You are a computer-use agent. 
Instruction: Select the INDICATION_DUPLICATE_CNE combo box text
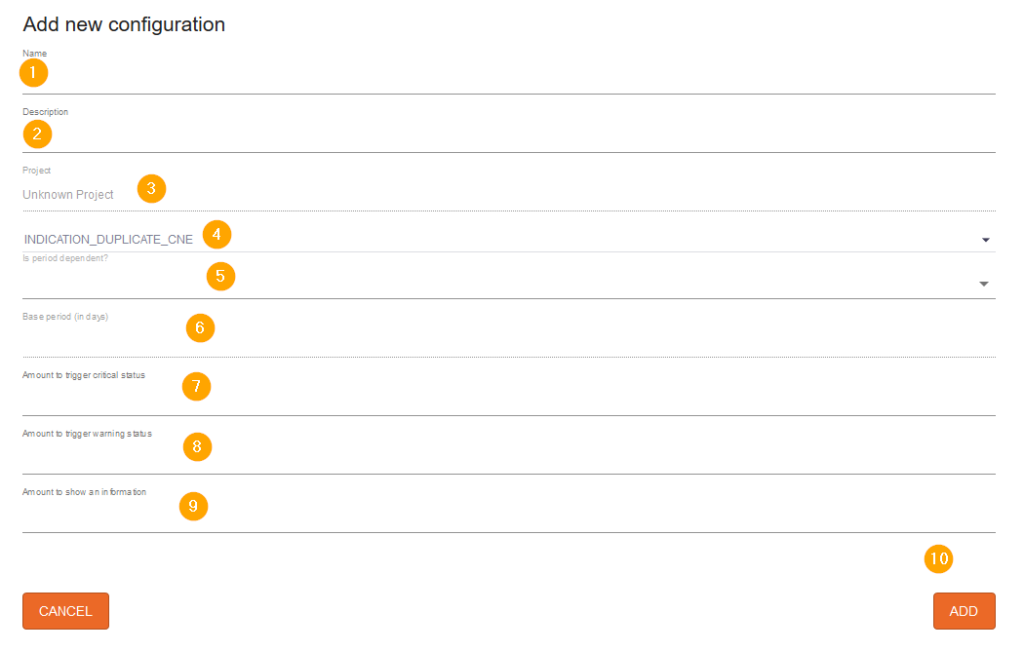108,240
